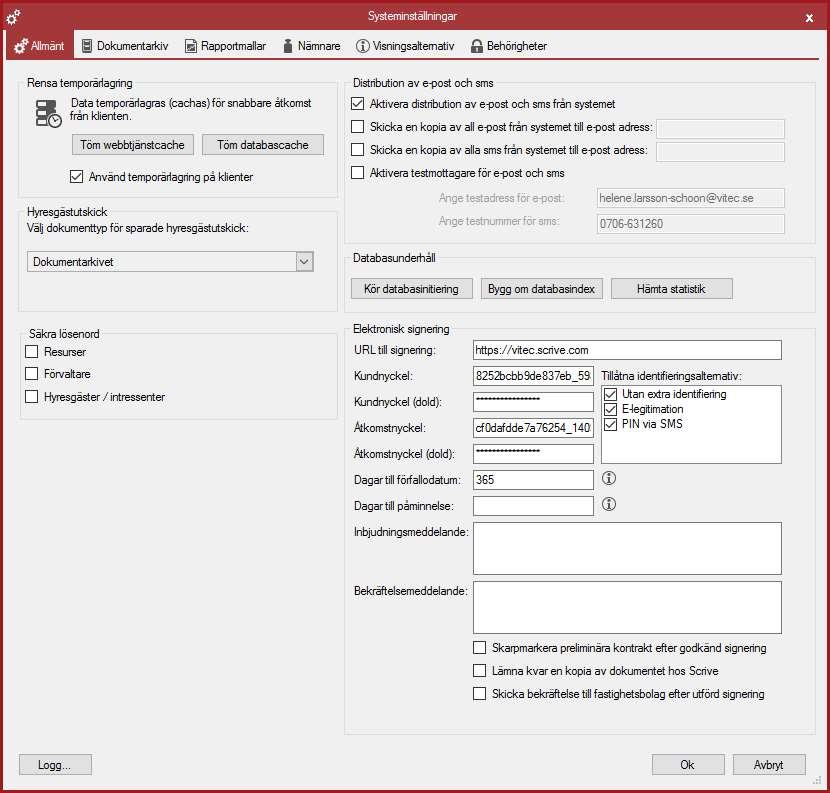830x793 pixels.
Task: Click the Nämnare tab icon
Action: 288,46
